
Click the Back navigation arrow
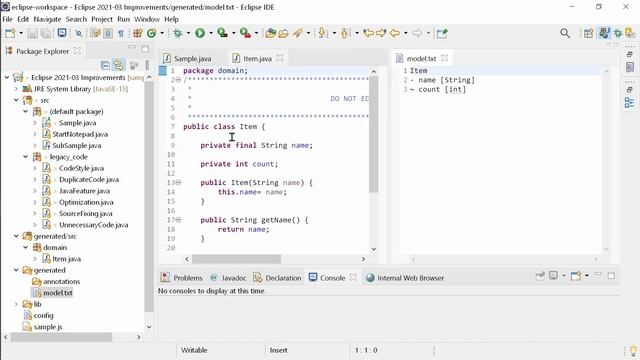click(x=395, y=33)
